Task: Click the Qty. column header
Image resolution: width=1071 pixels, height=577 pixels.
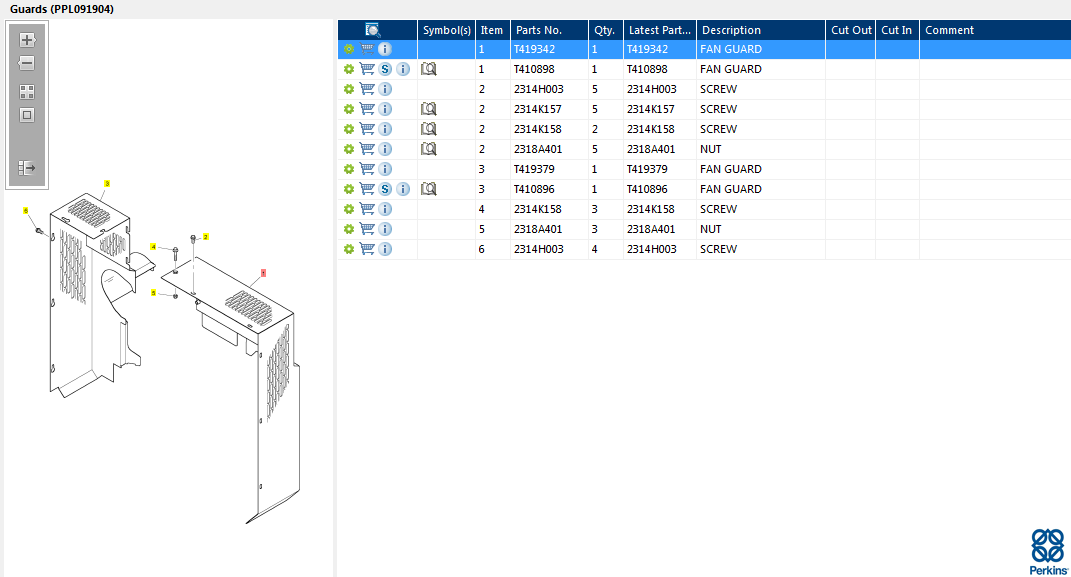Action: (605, 30)
